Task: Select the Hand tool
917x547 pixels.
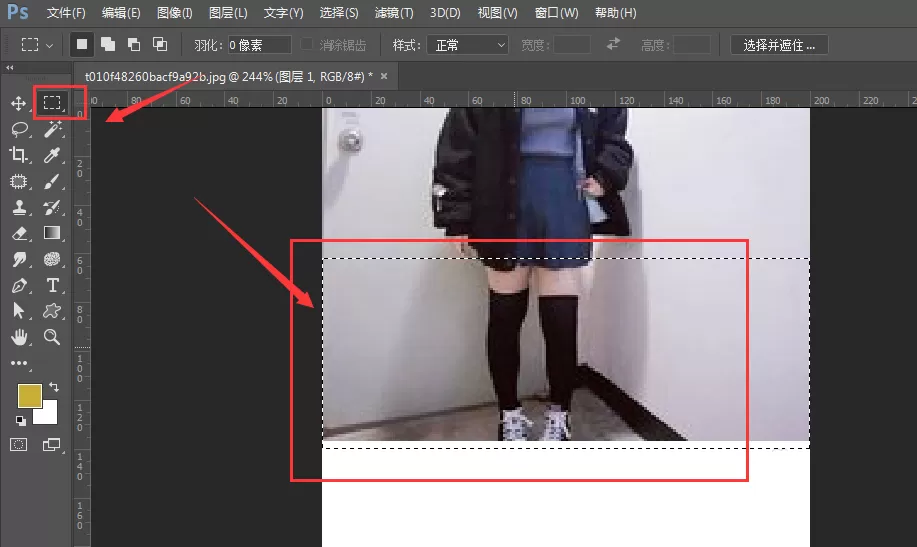Action: 19,337
